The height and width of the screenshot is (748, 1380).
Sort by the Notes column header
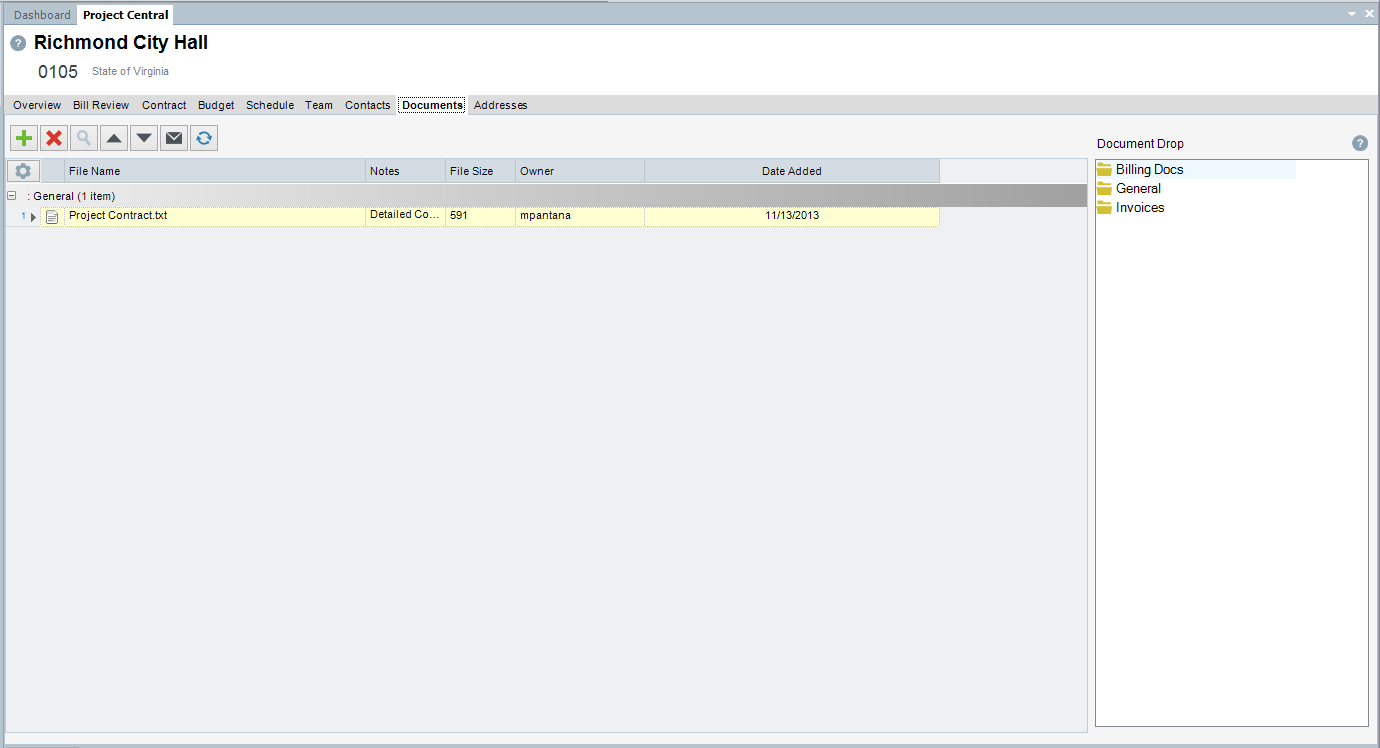coord(405,171)
